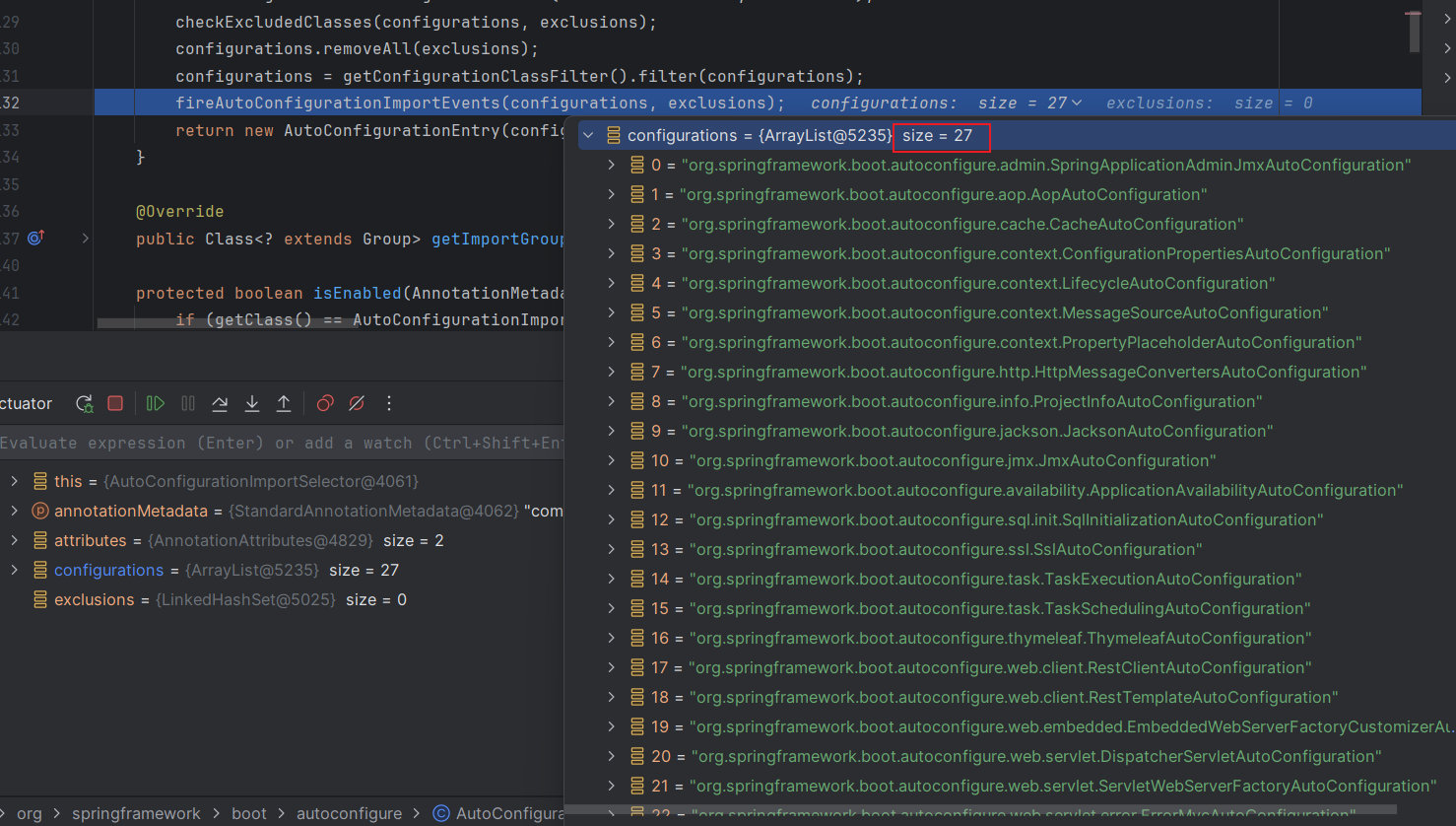Click 'boot' breadcrumb

(x=249, y=813)
